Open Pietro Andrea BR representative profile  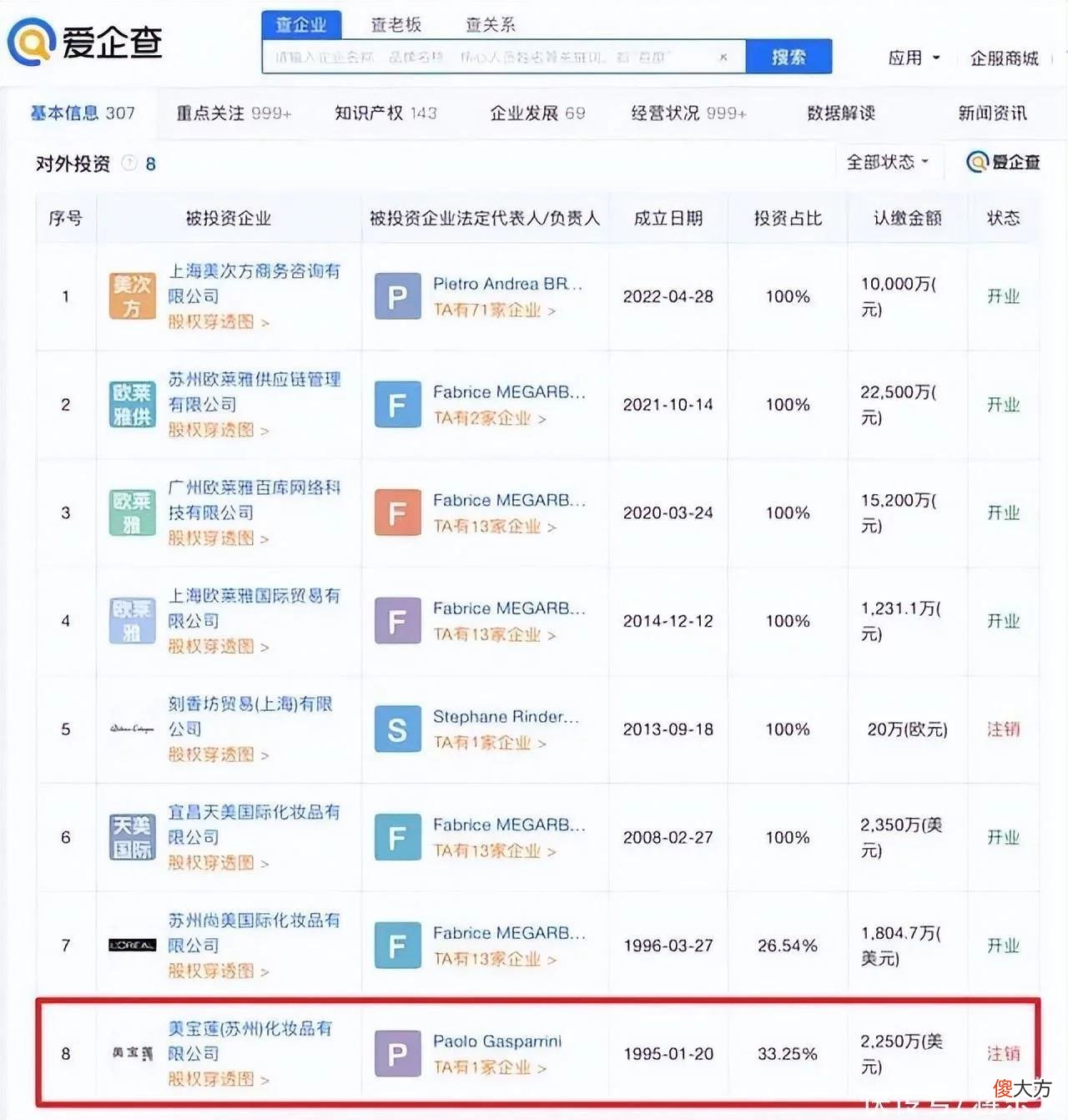508,284
